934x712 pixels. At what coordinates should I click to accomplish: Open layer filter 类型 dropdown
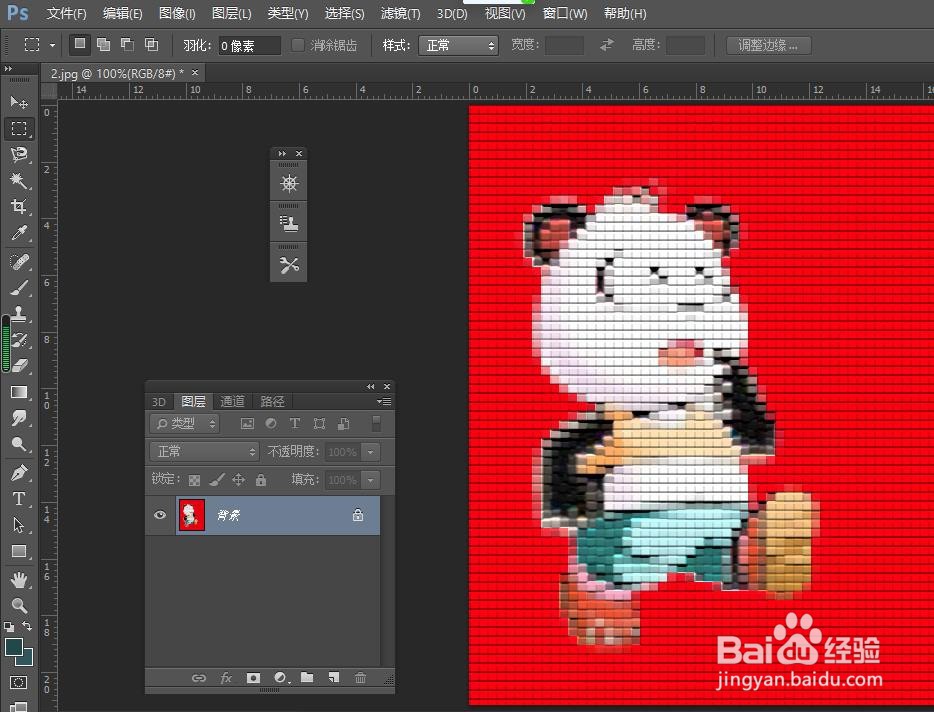coord(185,424)
